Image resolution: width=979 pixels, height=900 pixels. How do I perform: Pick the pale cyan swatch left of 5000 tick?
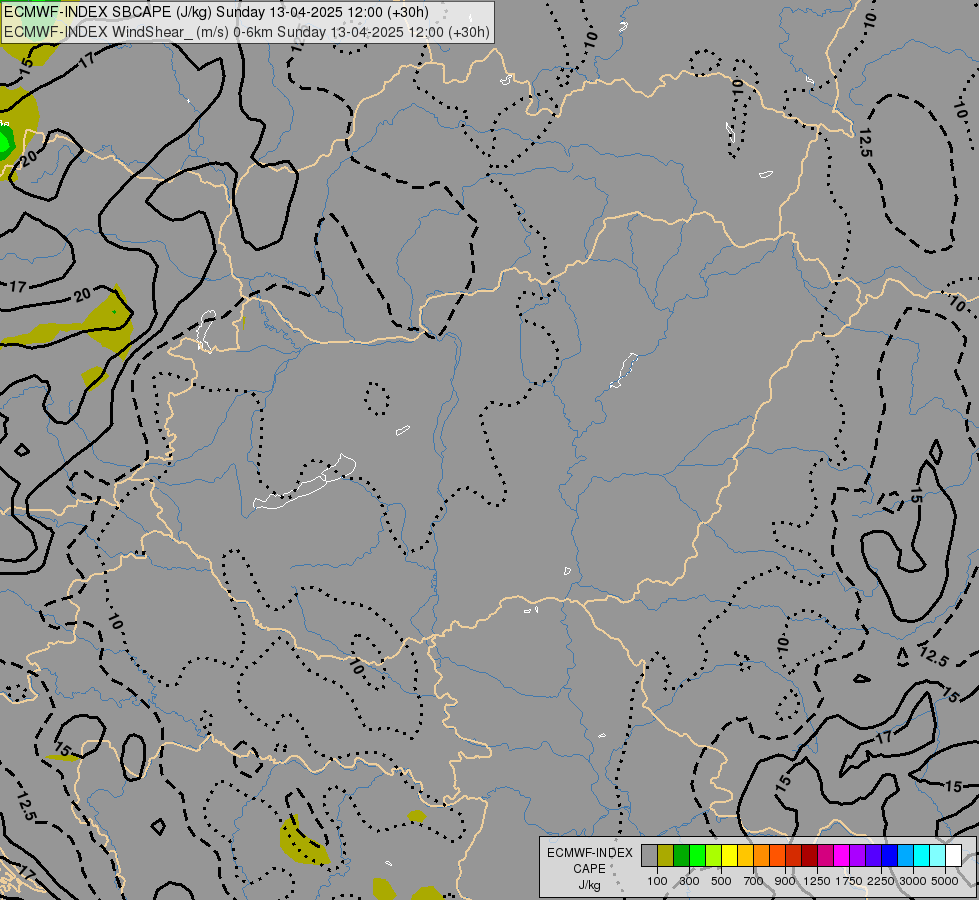point(937,855)
